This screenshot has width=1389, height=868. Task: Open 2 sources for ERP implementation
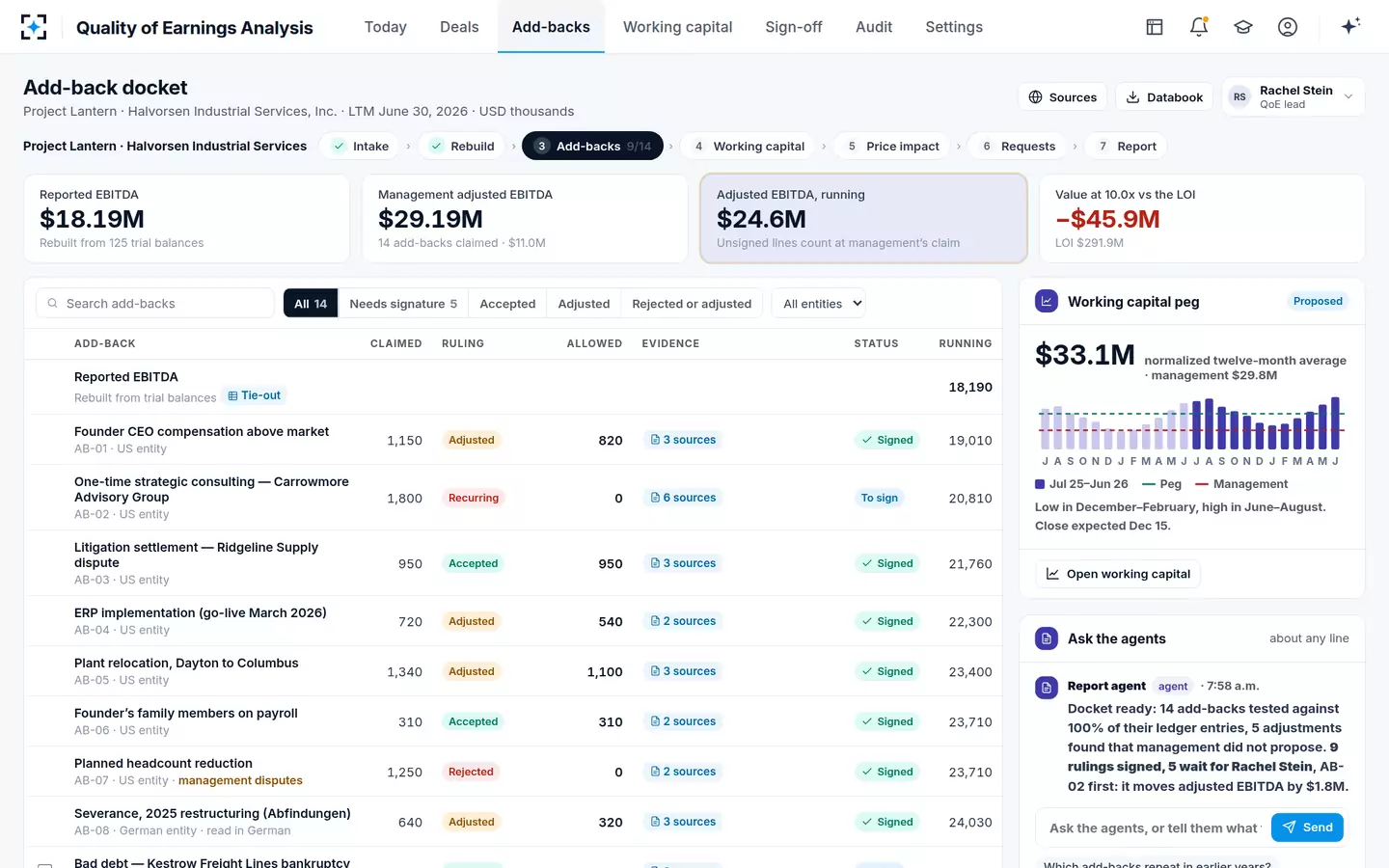pos(684,621)
